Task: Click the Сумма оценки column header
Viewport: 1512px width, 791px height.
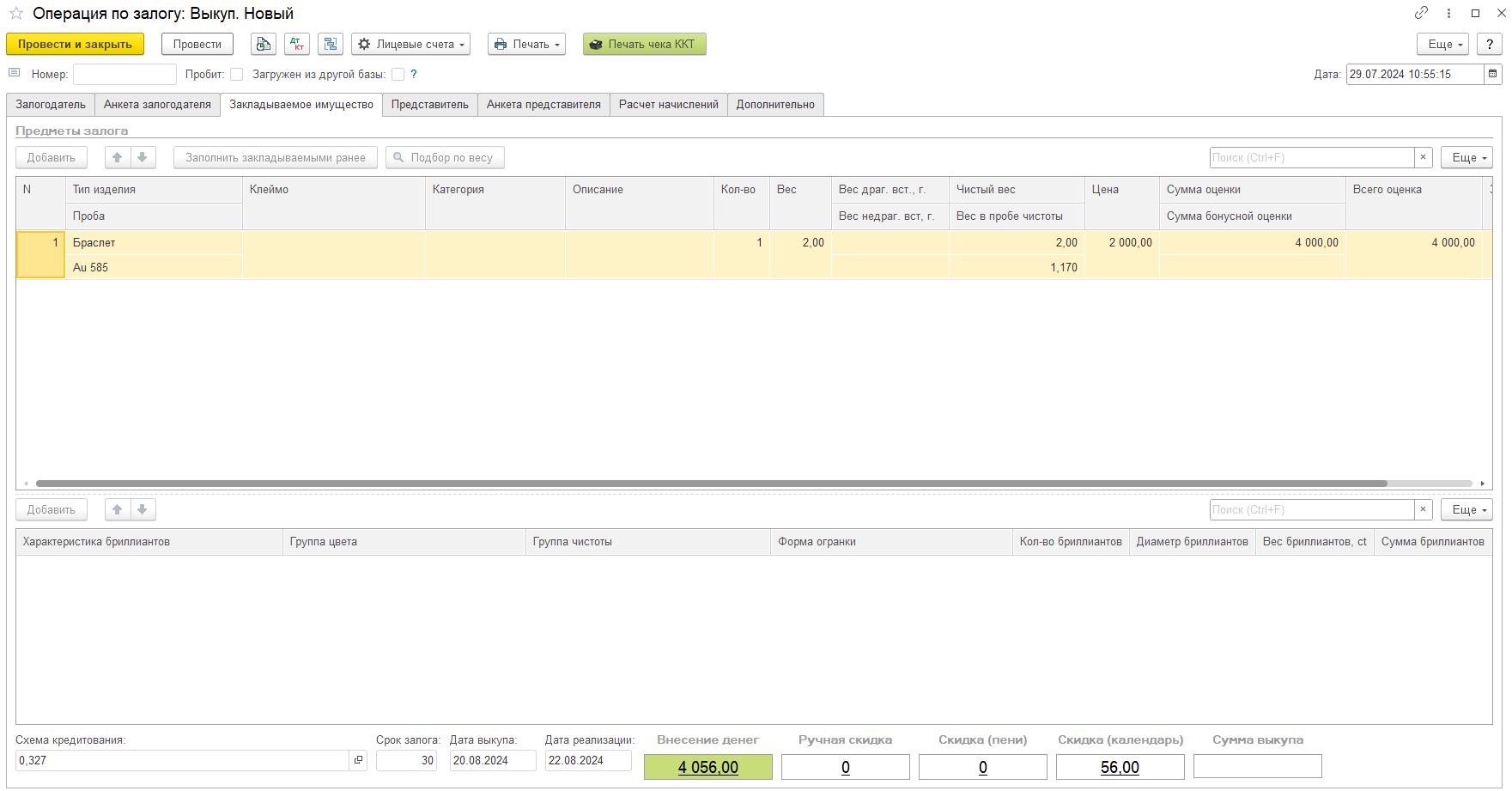Action: [x=1253, y=190]
